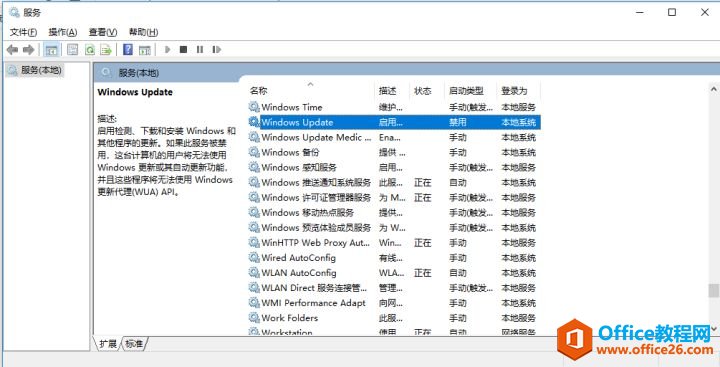
Task: Open the Properties toolbar icon
Action: (x=72, y=50)
